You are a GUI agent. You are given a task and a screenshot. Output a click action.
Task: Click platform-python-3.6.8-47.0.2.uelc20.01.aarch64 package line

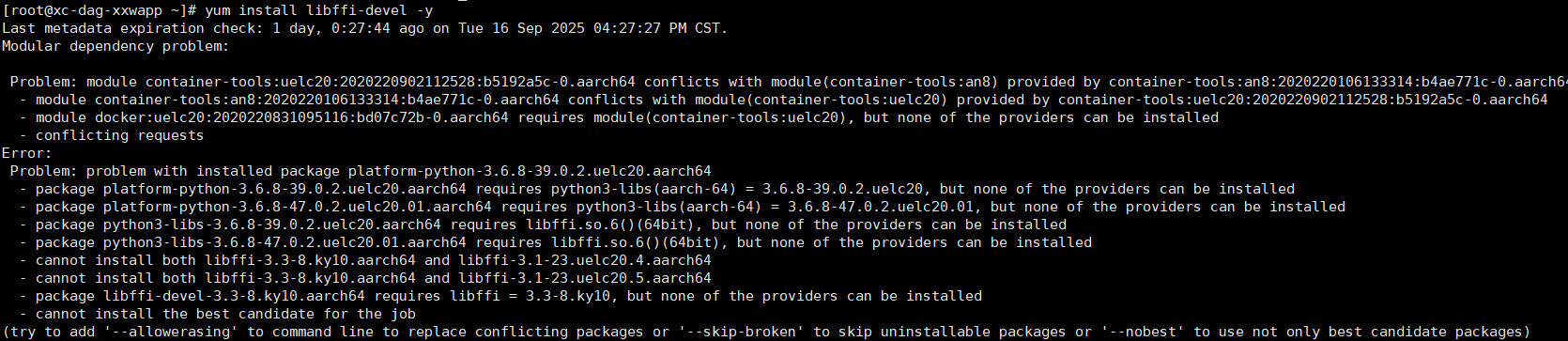click(x=682, y=207)
